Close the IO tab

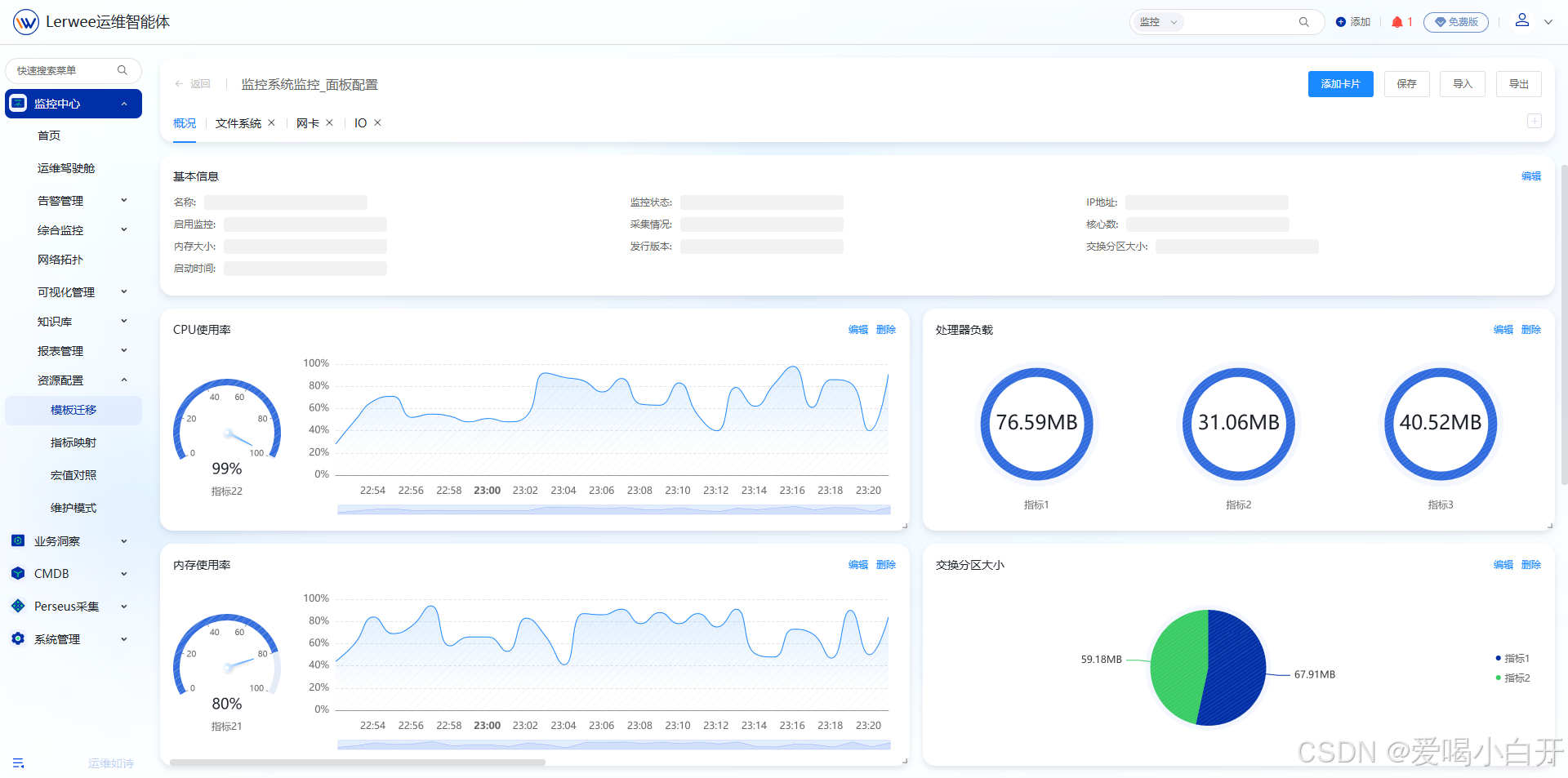coord(377,122)
